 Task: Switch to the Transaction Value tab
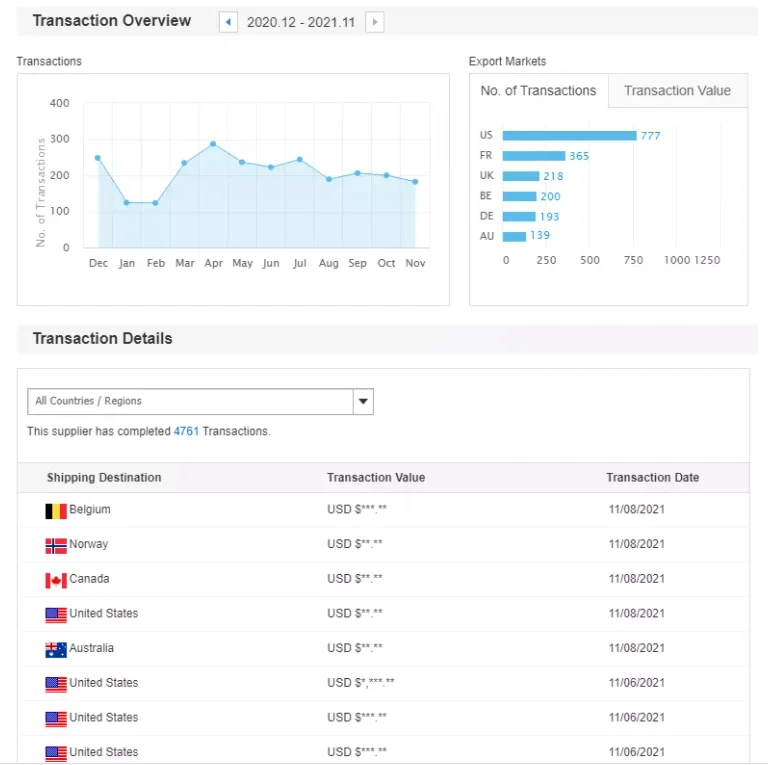677,91
